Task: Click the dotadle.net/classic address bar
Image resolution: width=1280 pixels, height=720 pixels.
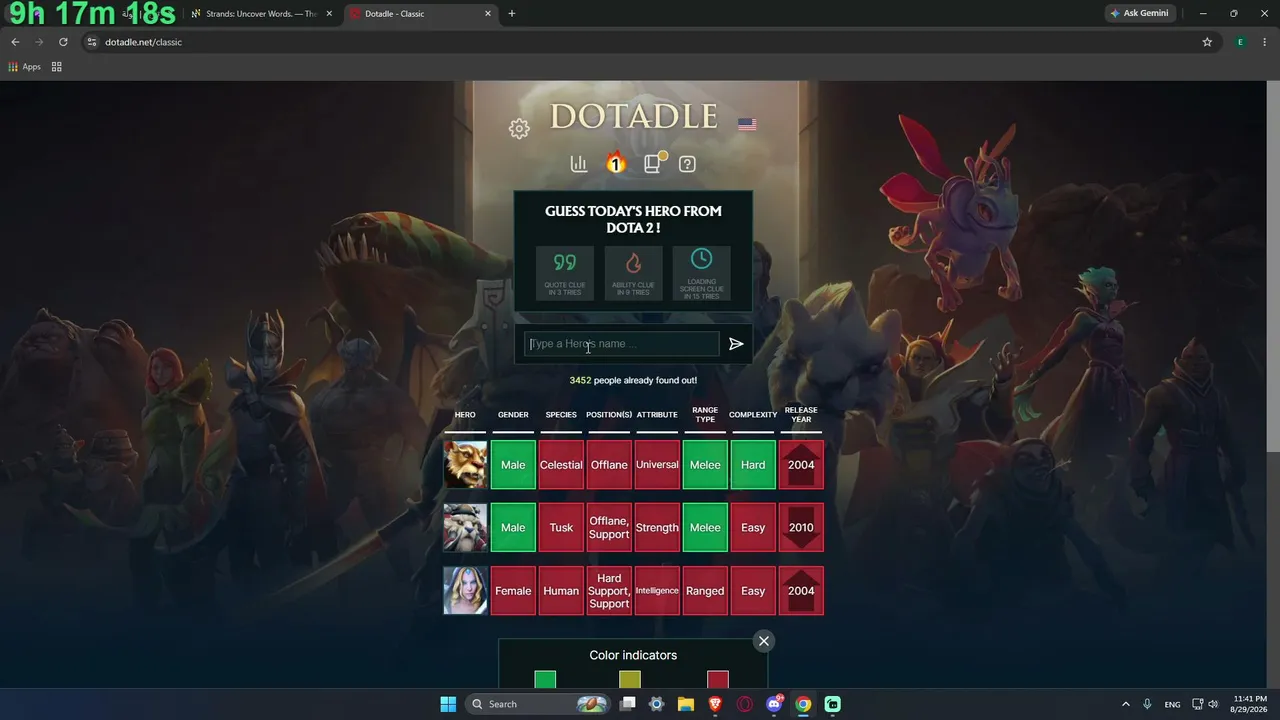Action: point(640,42)
